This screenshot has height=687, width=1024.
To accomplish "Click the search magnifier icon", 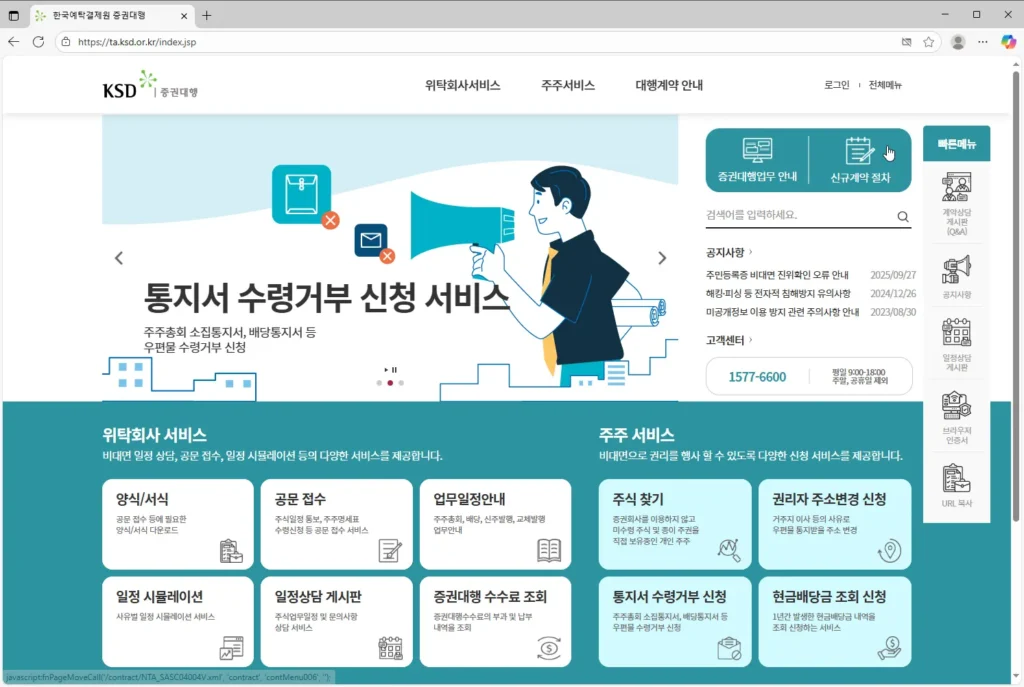I will click(903, 216).
